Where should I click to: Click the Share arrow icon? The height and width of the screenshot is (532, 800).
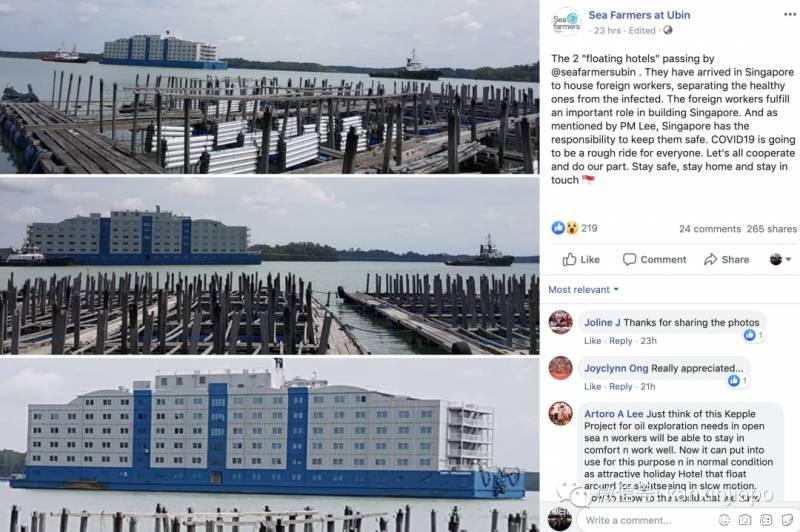tap(710, 260)
